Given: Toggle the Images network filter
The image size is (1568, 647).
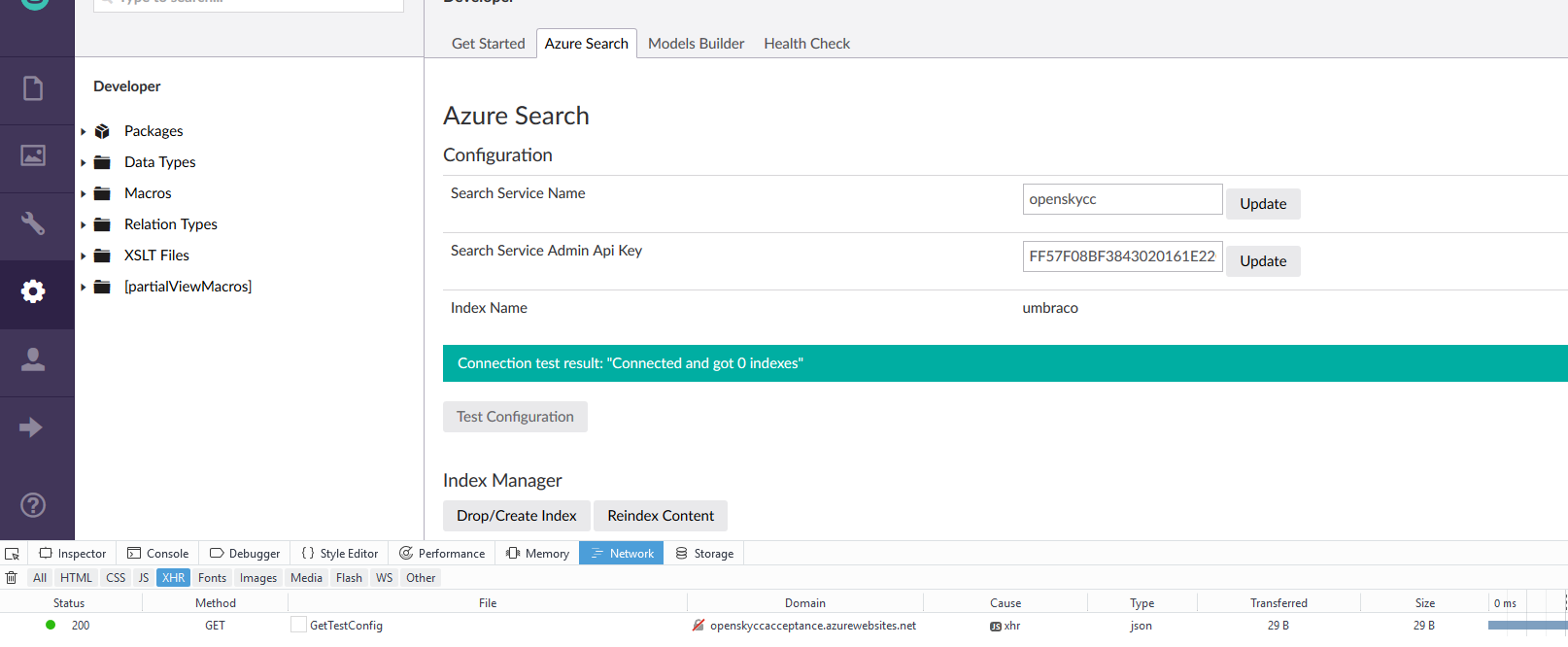Looking at the screenshot, I should [258, 578].
